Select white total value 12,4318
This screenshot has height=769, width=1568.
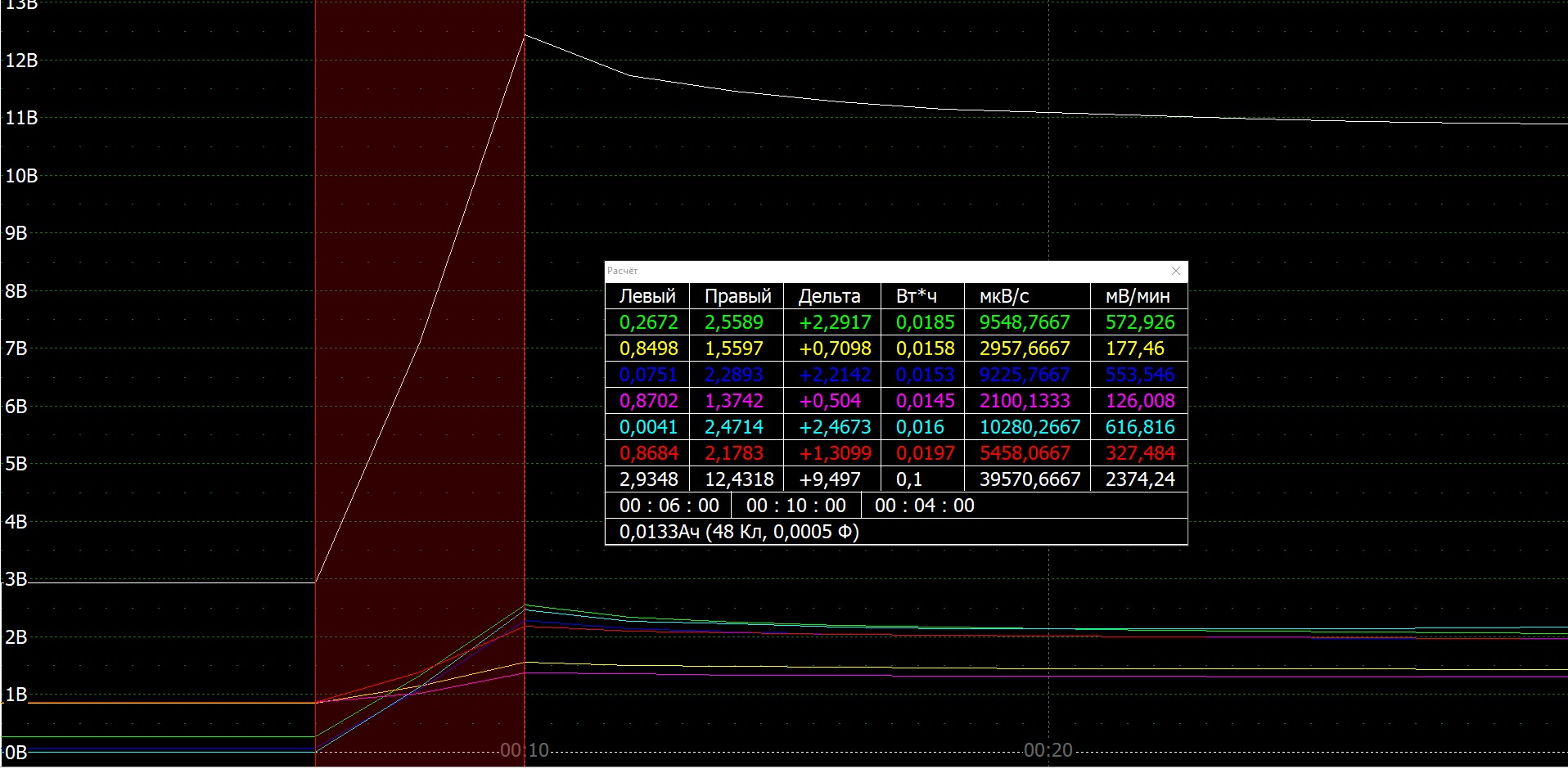[x=738, y=479]
